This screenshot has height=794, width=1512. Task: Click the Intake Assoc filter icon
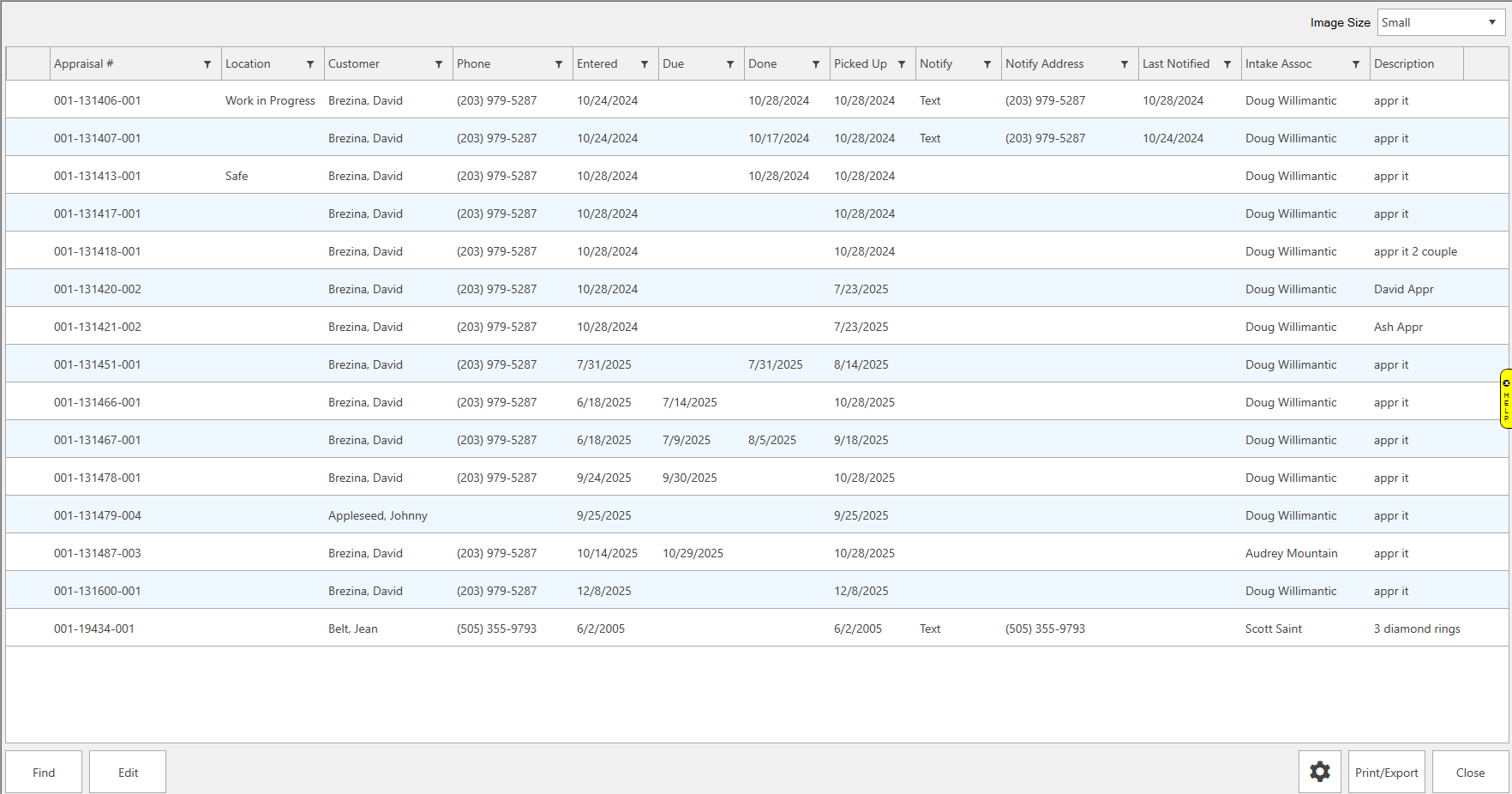click(x=1356, y=64)
